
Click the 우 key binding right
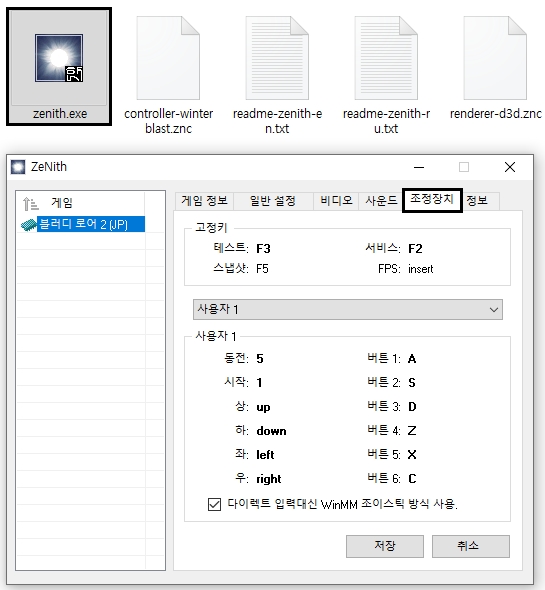coord(269,479)
